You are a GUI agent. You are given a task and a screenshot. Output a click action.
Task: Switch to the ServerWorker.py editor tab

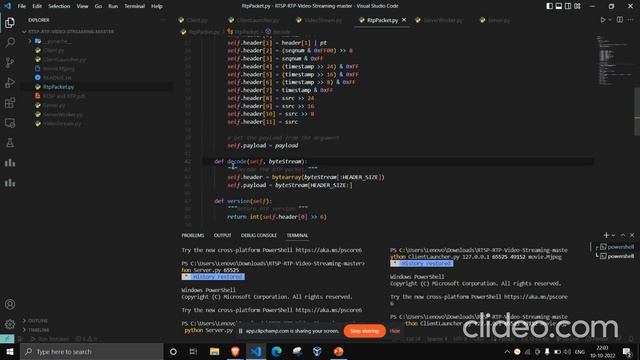(x=439, y=20)
